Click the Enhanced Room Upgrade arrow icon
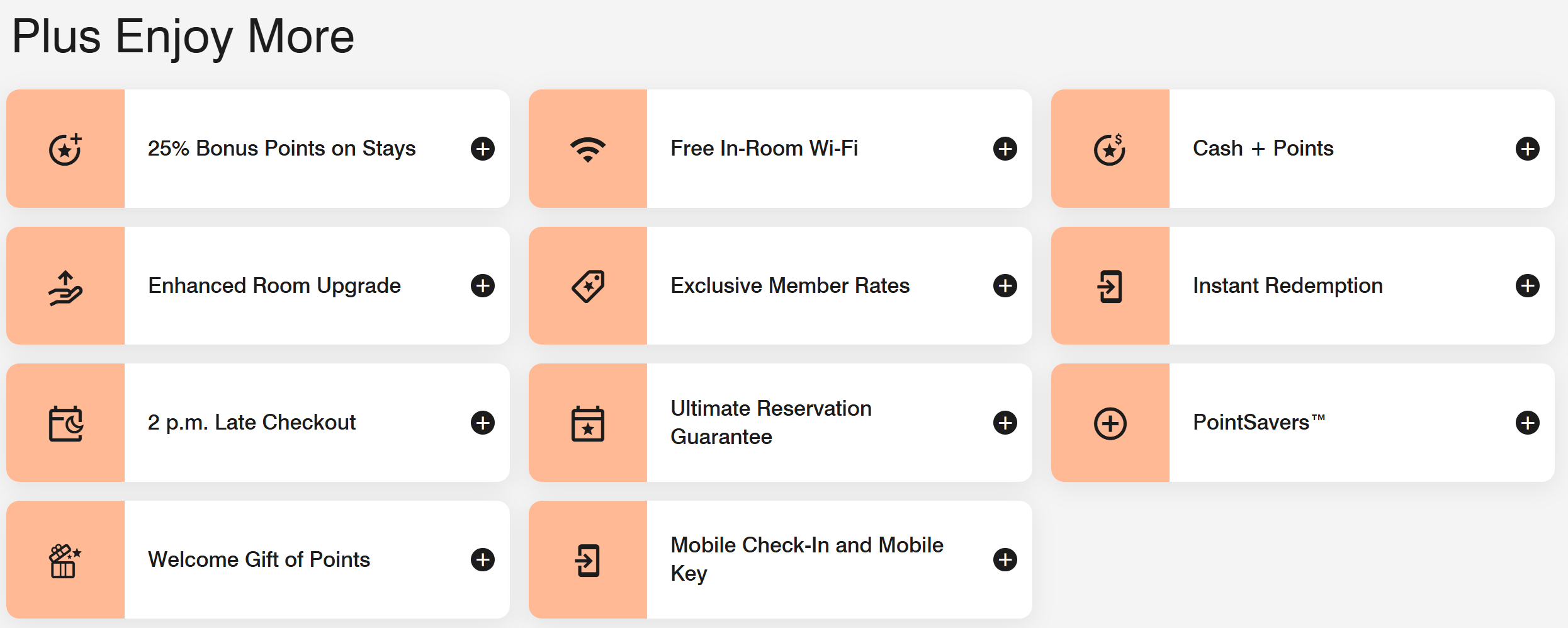Screen dimensions: 1568x628 point(65,285)
